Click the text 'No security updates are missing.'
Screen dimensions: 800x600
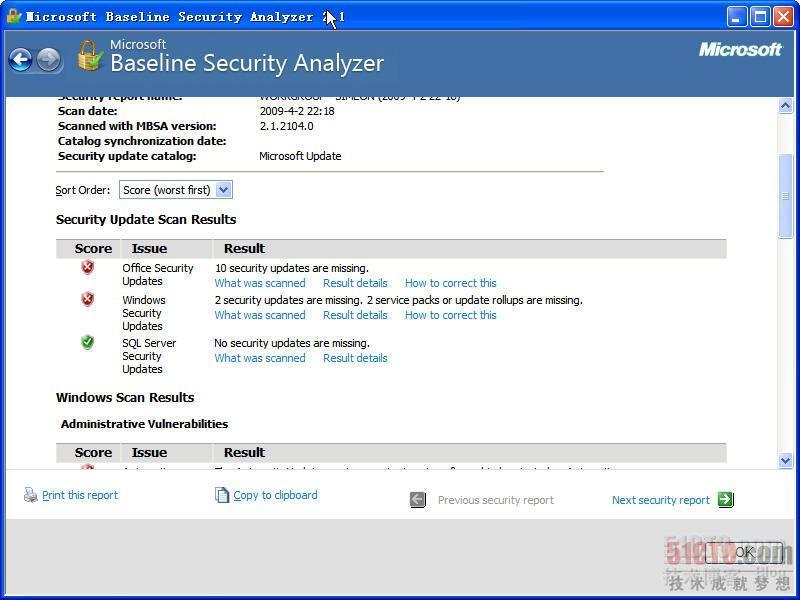292,343
